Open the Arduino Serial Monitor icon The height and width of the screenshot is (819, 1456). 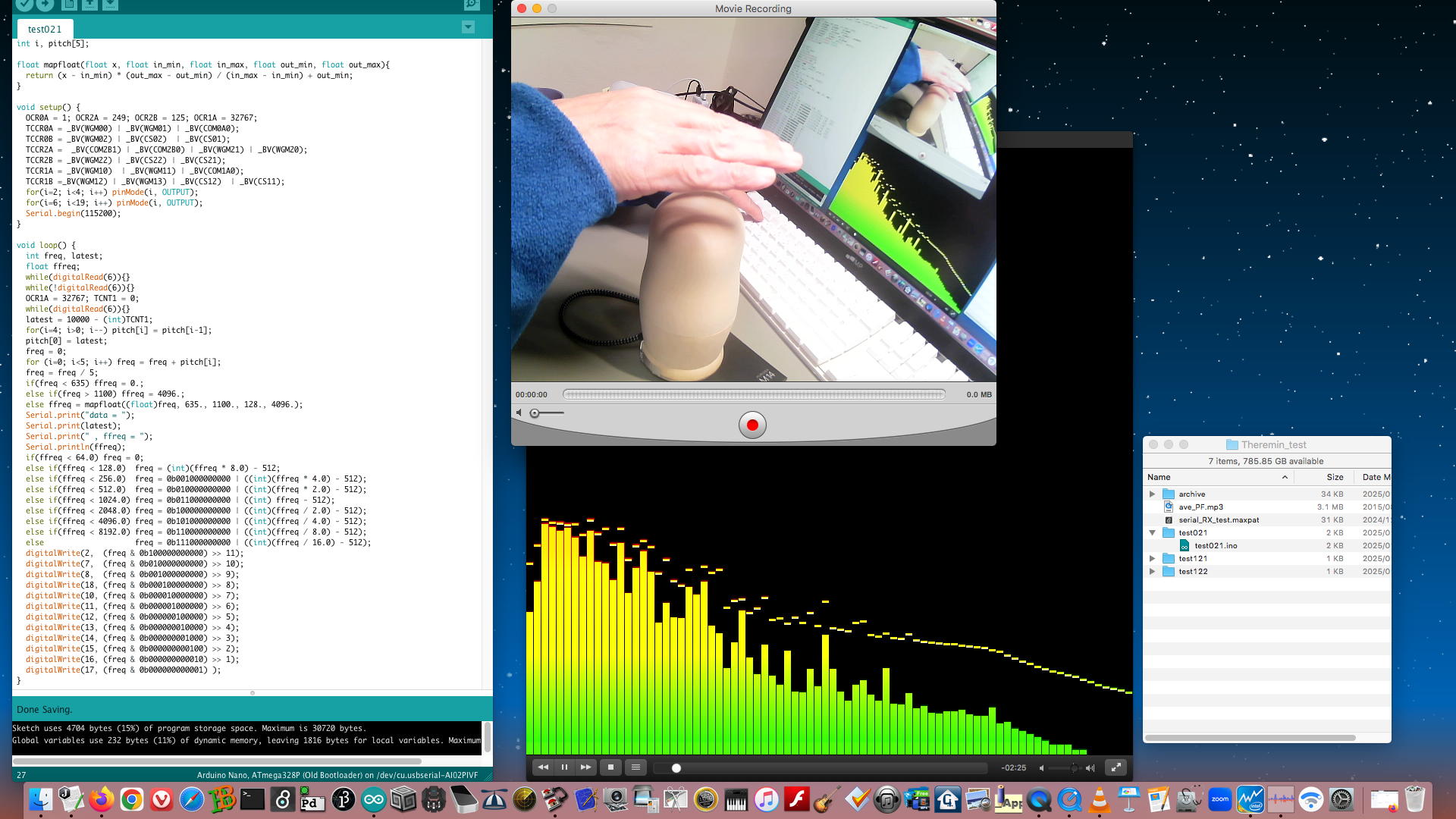coord(472,4)
